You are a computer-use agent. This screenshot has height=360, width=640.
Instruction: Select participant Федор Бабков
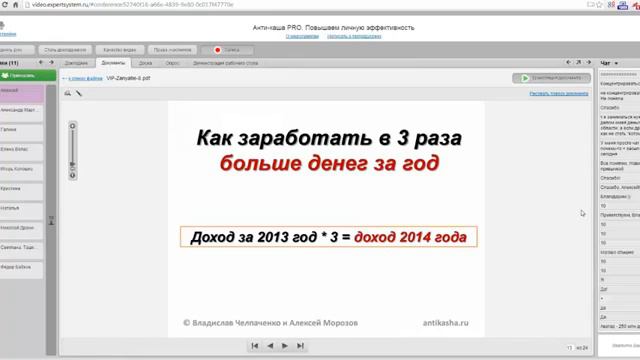(22, 270)
